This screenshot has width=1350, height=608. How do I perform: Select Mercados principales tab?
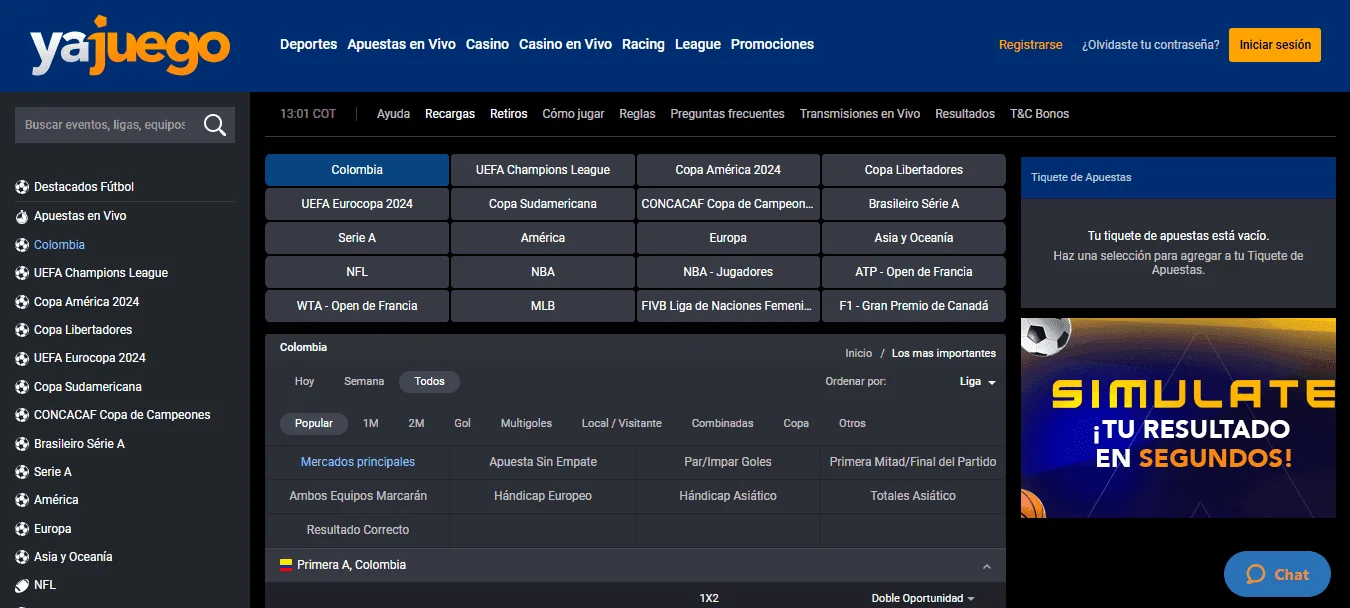click(x=358, y=462)
